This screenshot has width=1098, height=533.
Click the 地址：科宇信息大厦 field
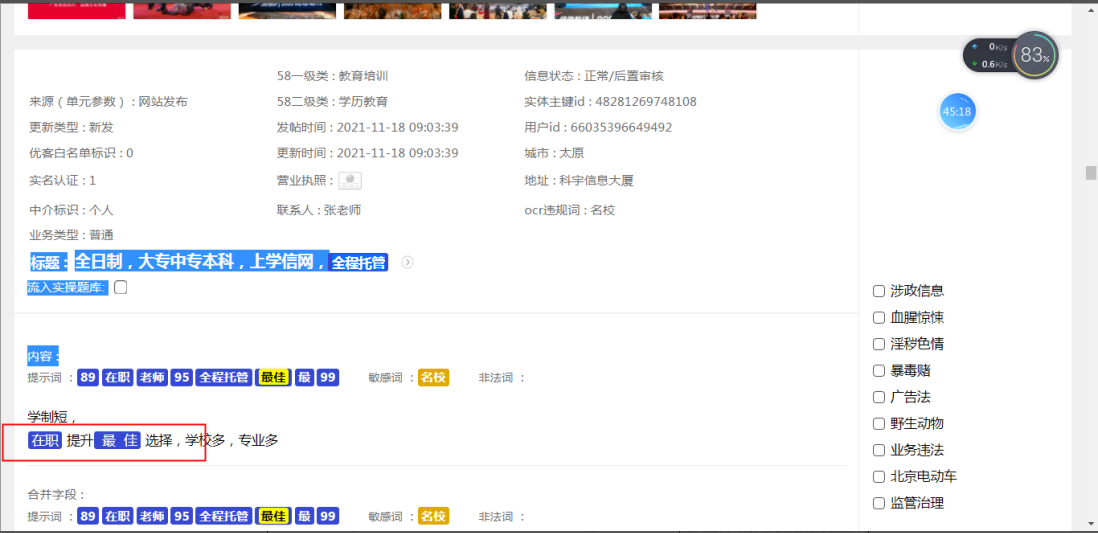(x=578, y=181)
